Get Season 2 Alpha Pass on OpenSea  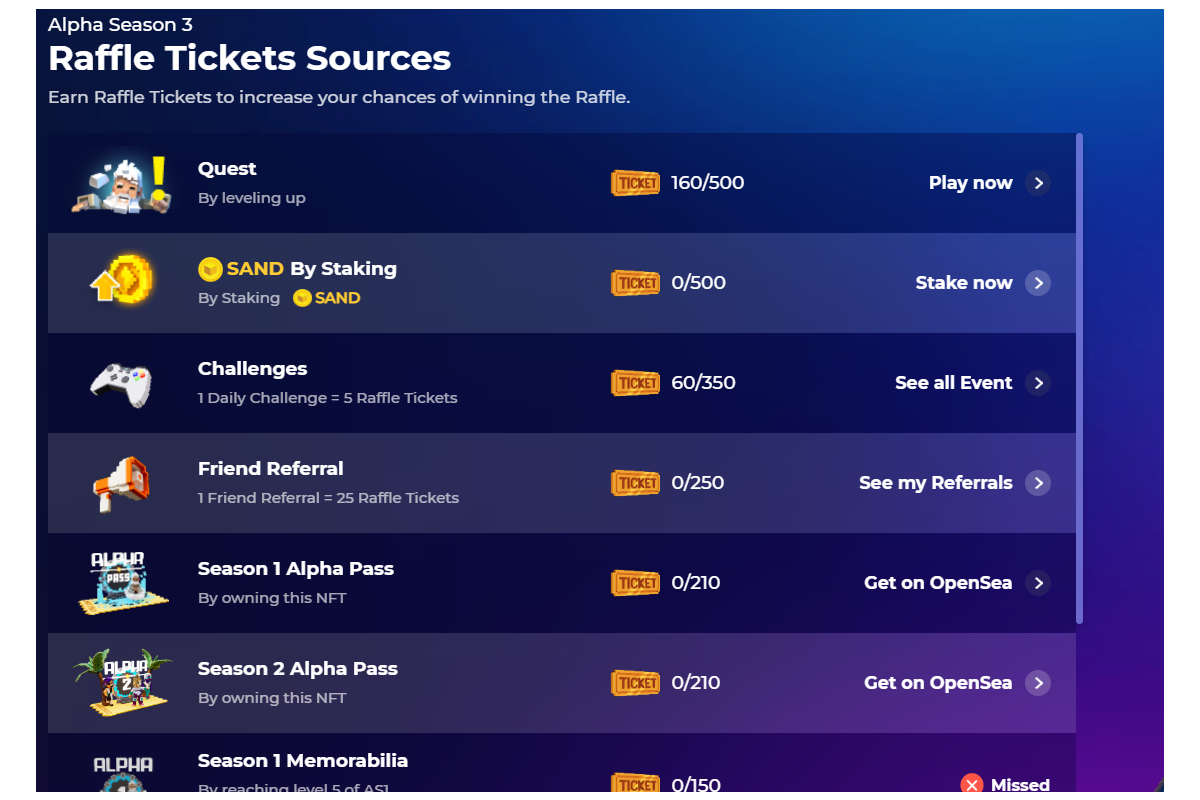pos(938,683)
